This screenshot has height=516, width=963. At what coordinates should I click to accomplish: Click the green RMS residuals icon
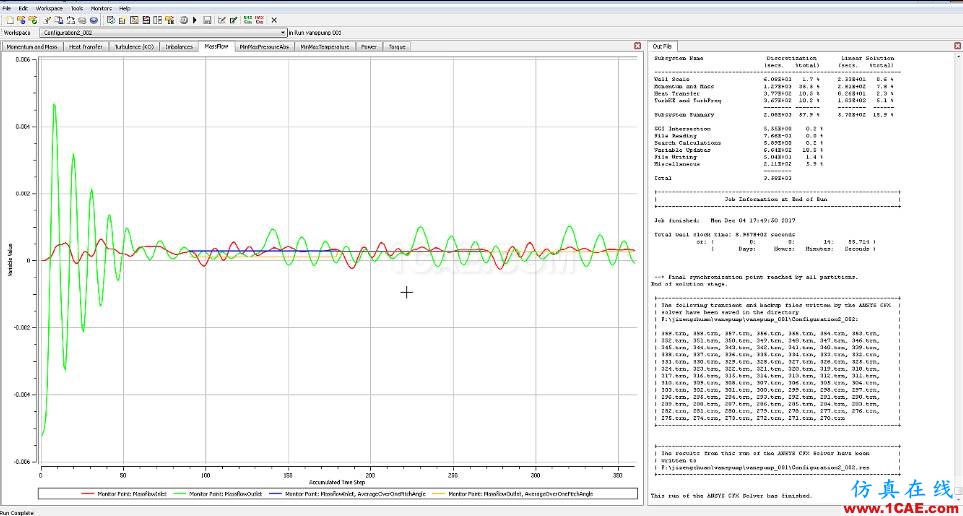[x=248, y=20]
